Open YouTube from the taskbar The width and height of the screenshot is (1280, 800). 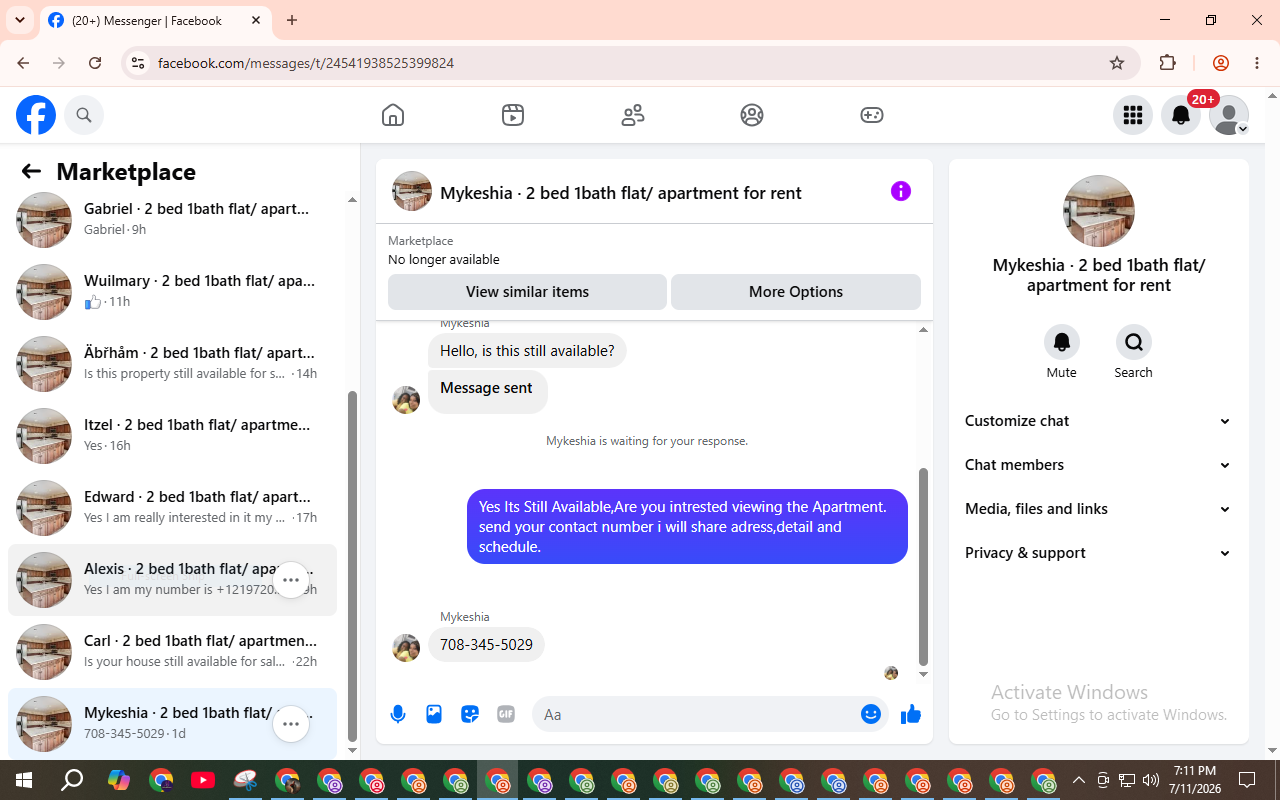(x=203, y=780)
